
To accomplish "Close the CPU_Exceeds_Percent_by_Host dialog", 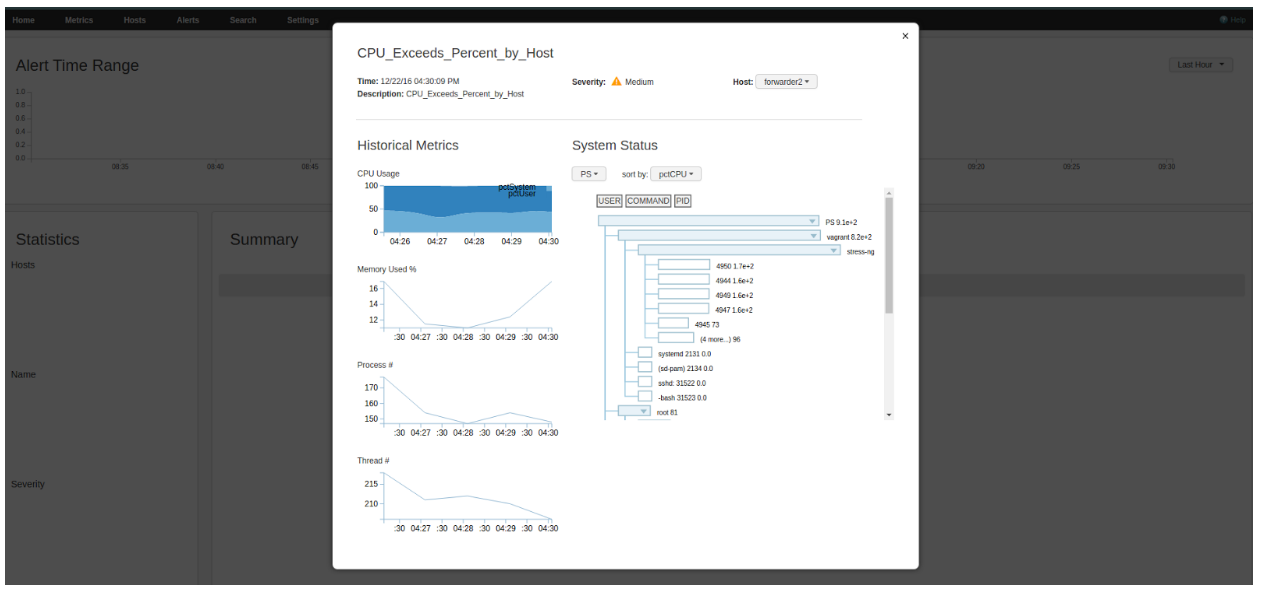I will pyautogui.click(x=905, y=36).
